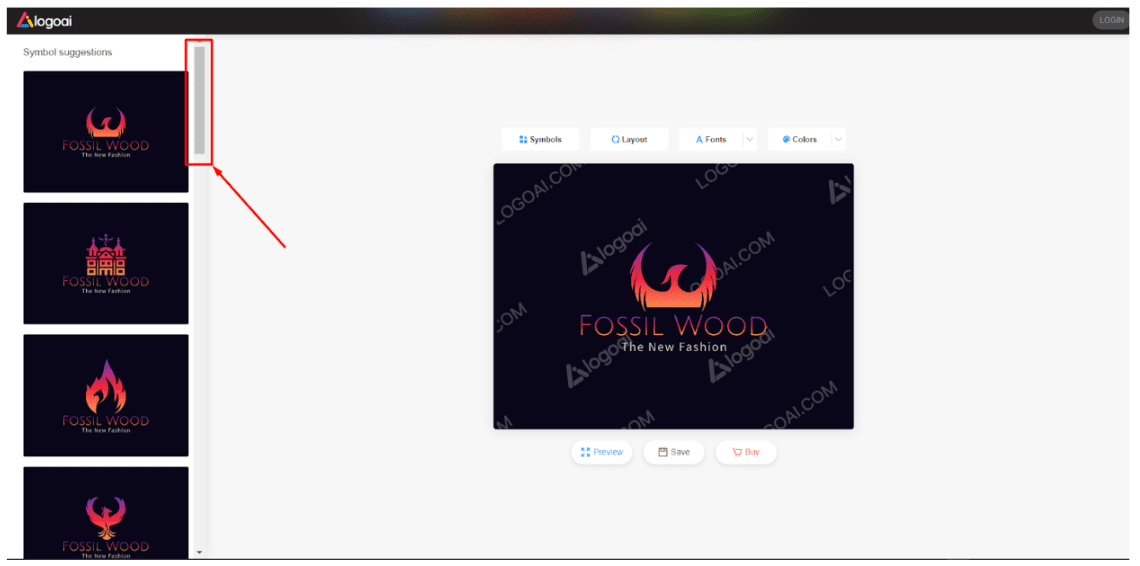The image size is (1140, 566).
Task: Expand the Colors dropdown arrow
Action: click(838, 139)
